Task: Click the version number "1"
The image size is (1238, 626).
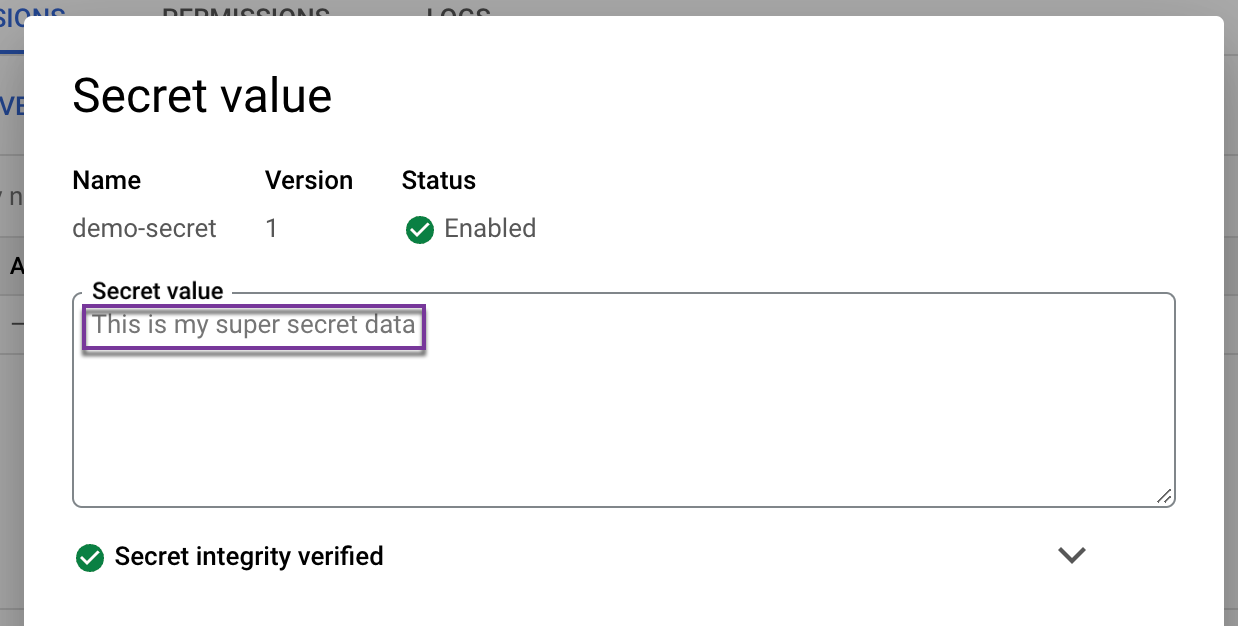Action: point(271,228)
